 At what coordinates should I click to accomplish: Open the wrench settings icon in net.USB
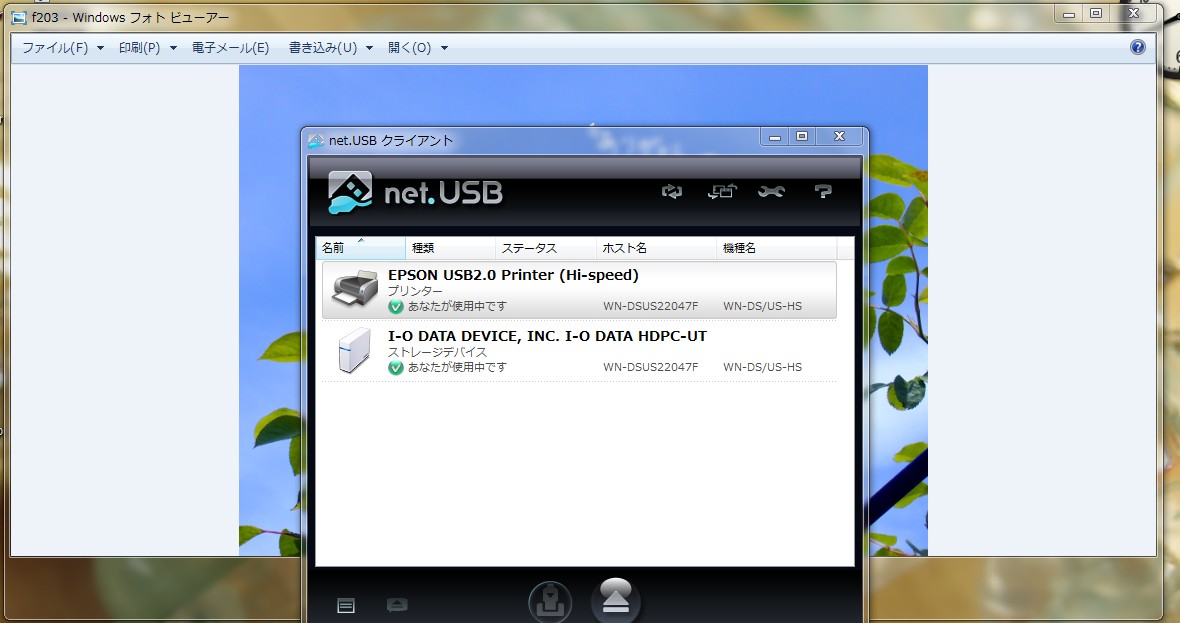[x=771, y=192]
